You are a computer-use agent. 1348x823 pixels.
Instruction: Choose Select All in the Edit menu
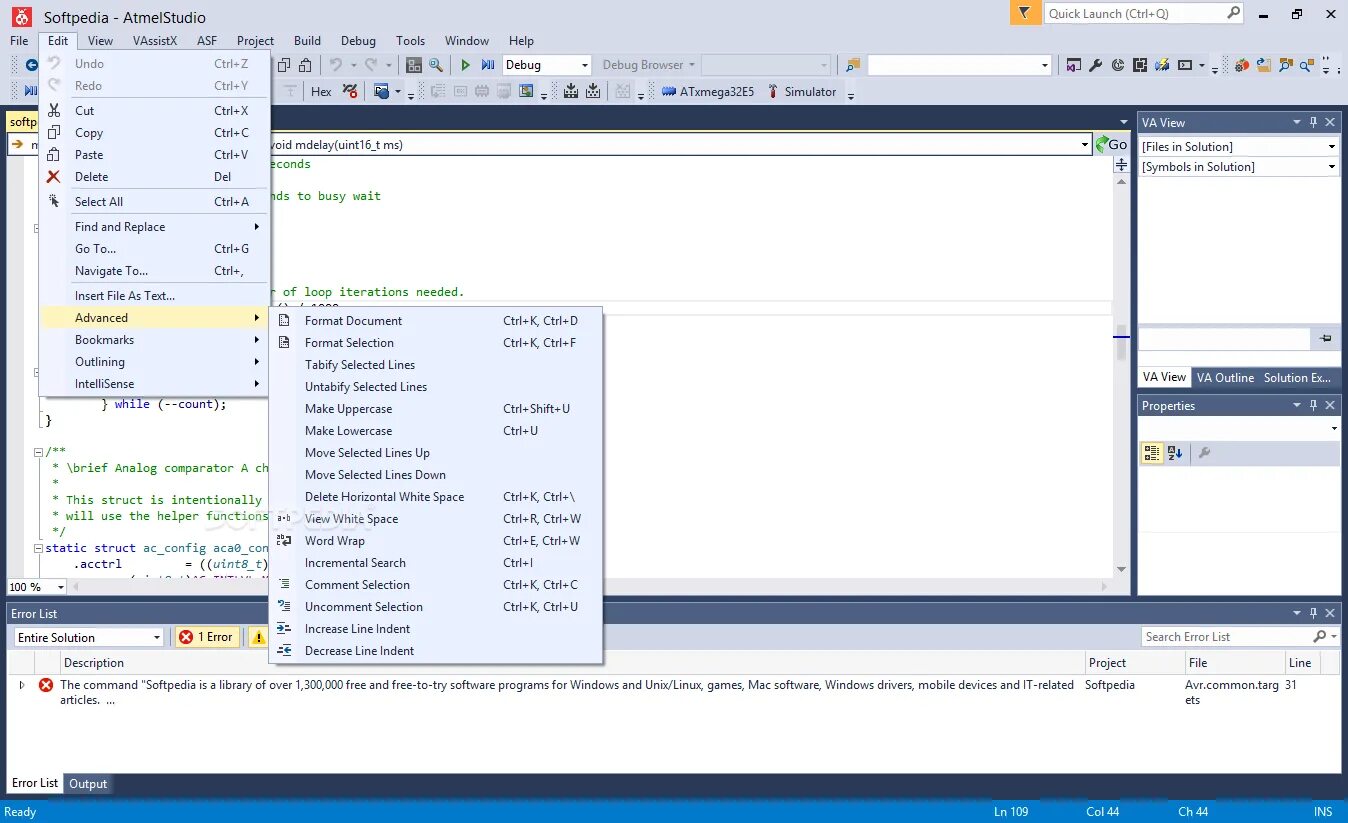(x=154, y=202)
